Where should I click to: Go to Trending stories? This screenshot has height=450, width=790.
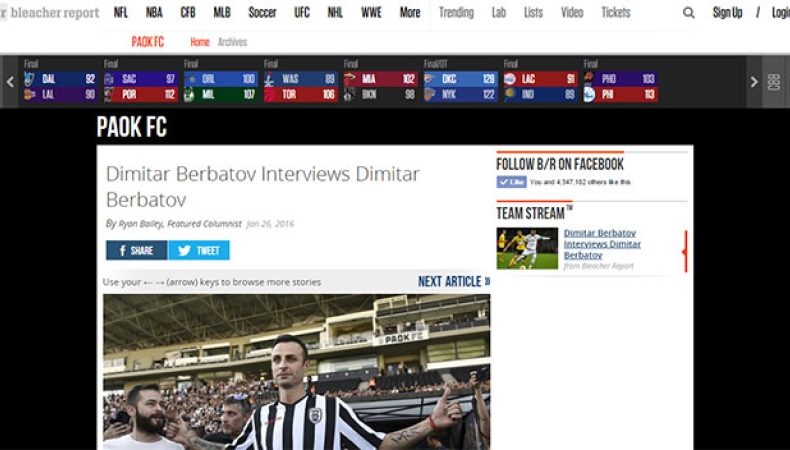point(456,13)
